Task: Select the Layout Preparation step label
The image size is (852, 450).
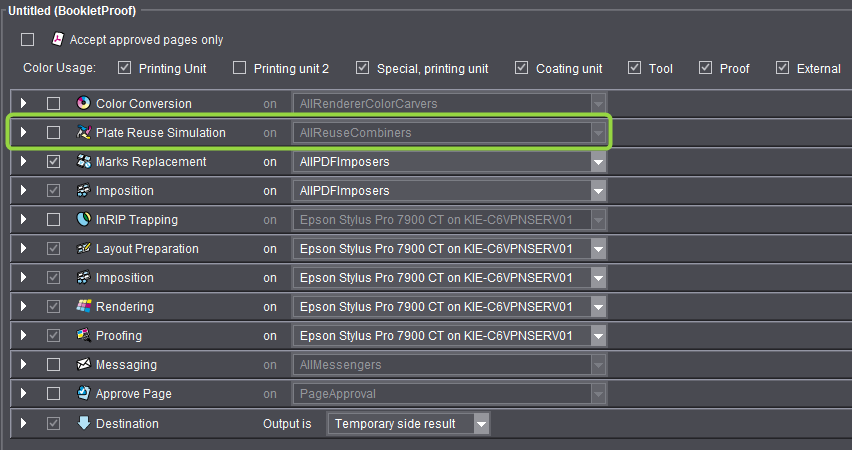Action: click(x=147, y=249)
